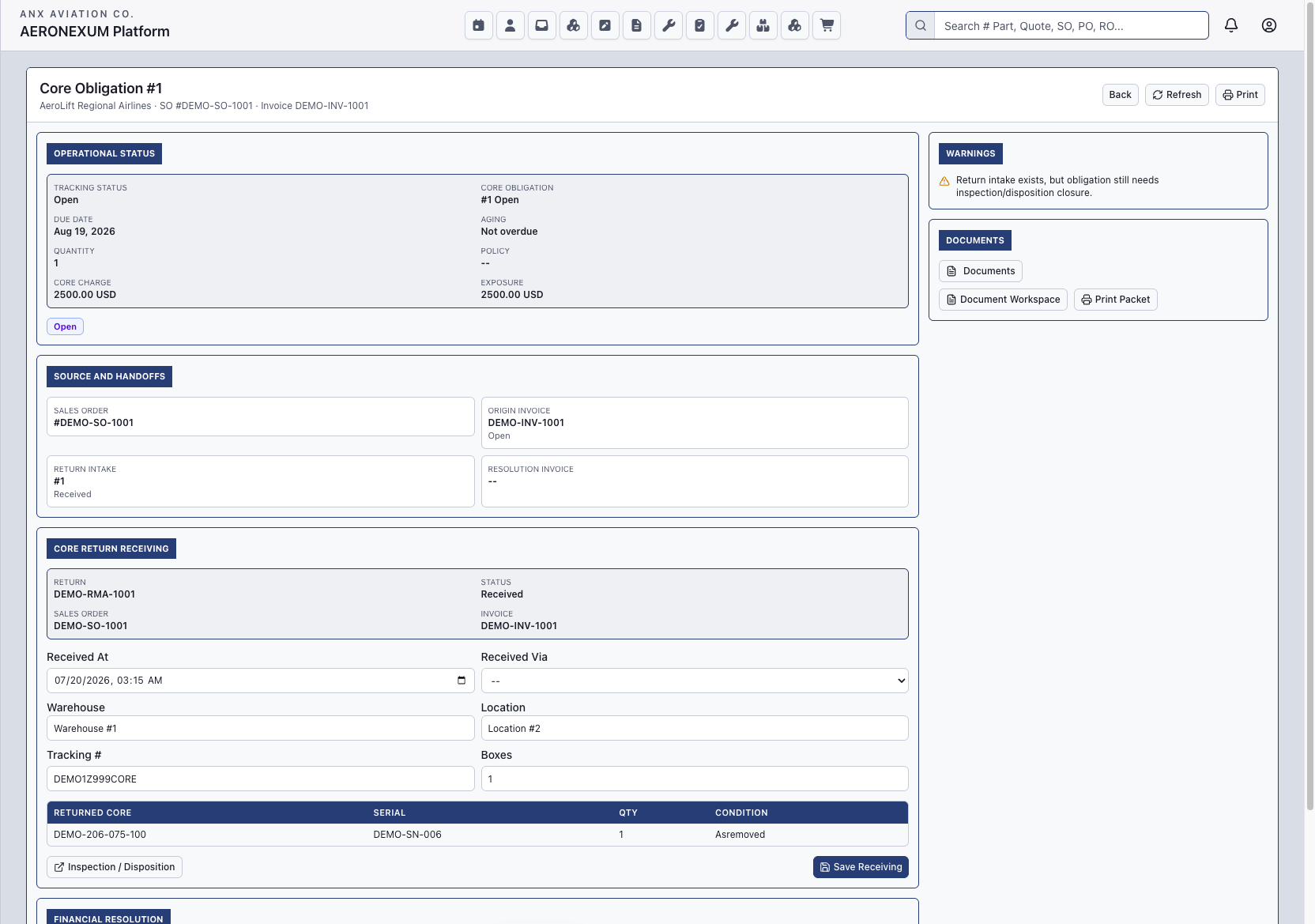
Task: Click the Received At datetime field
Action: [261, 681]
